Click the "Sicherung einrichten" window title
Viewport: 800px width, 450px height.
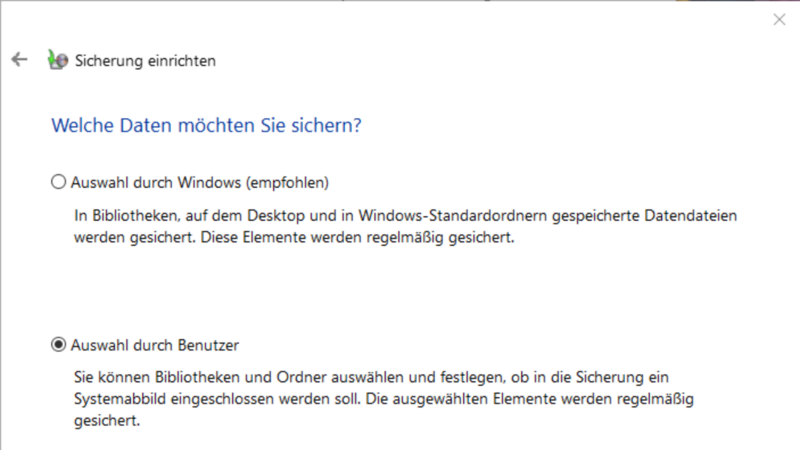tap(146, 61)
